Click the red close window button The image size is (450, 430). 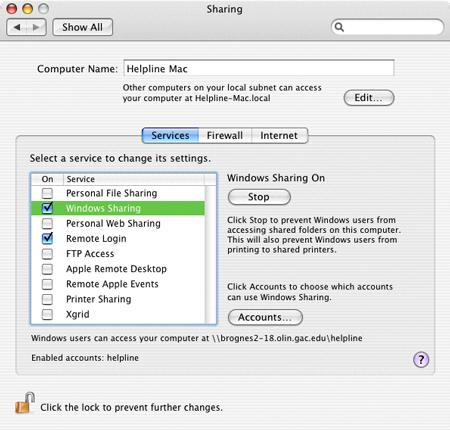pos(12,9)
